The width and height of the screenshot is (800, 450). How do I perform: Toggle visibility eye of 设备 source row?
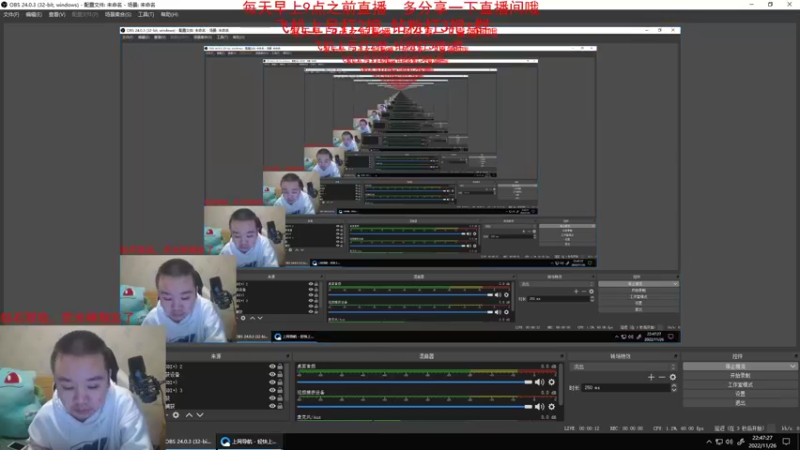(272, 374)
